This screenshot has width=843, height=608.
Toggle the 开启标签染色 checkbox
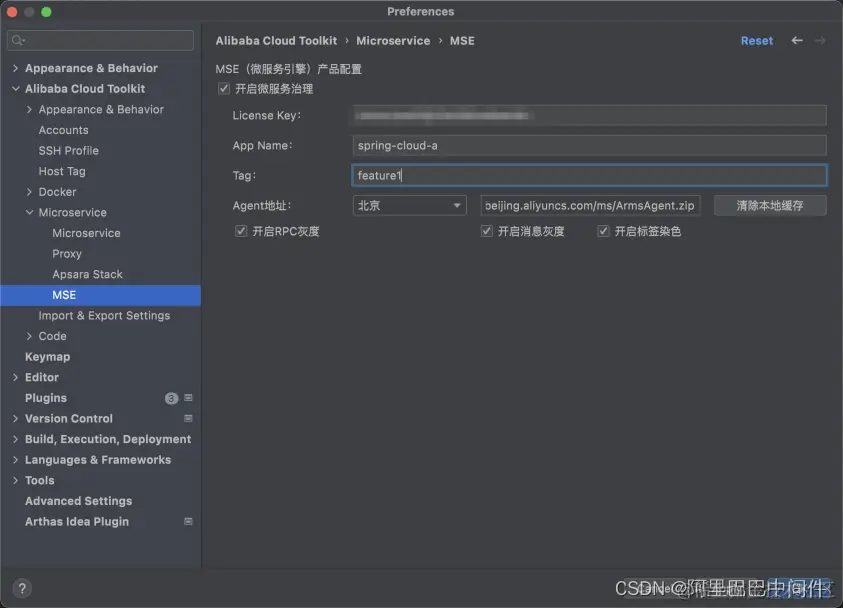(x=603, y=231)
